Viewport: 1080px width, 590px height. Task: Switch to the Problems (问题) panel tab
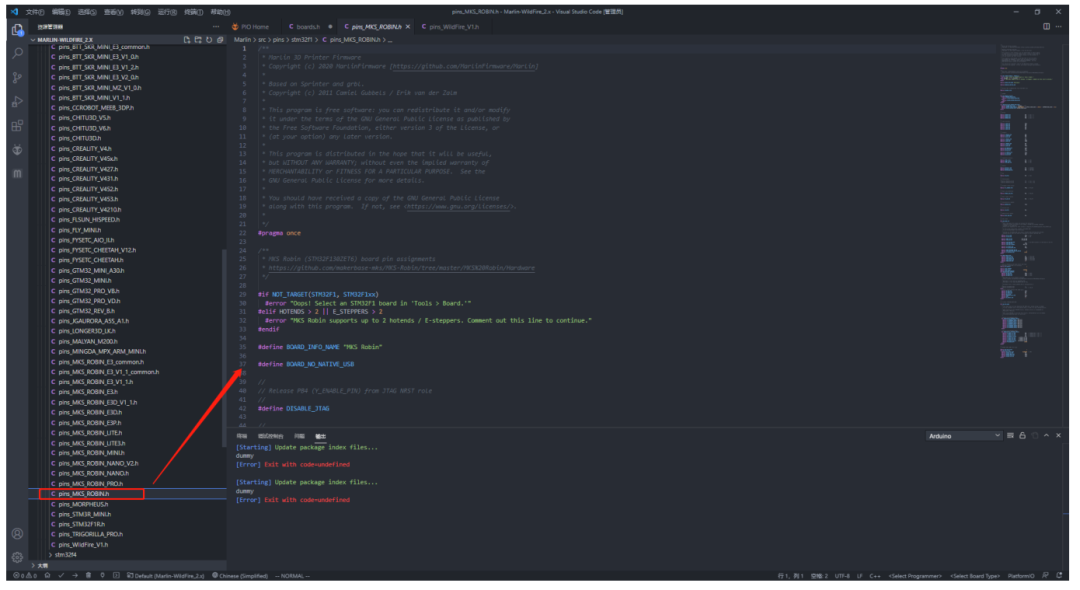(x=299, y=436)
